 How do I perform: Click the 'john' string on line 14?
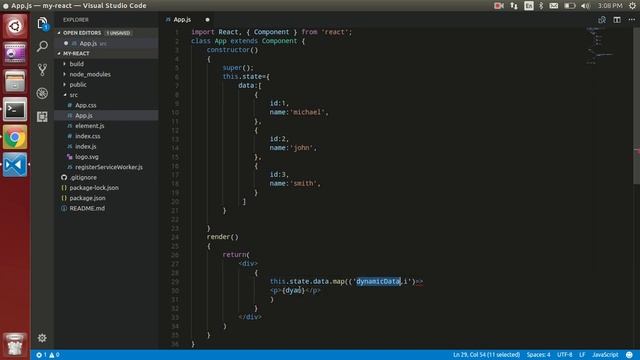(x=303, y=148)
